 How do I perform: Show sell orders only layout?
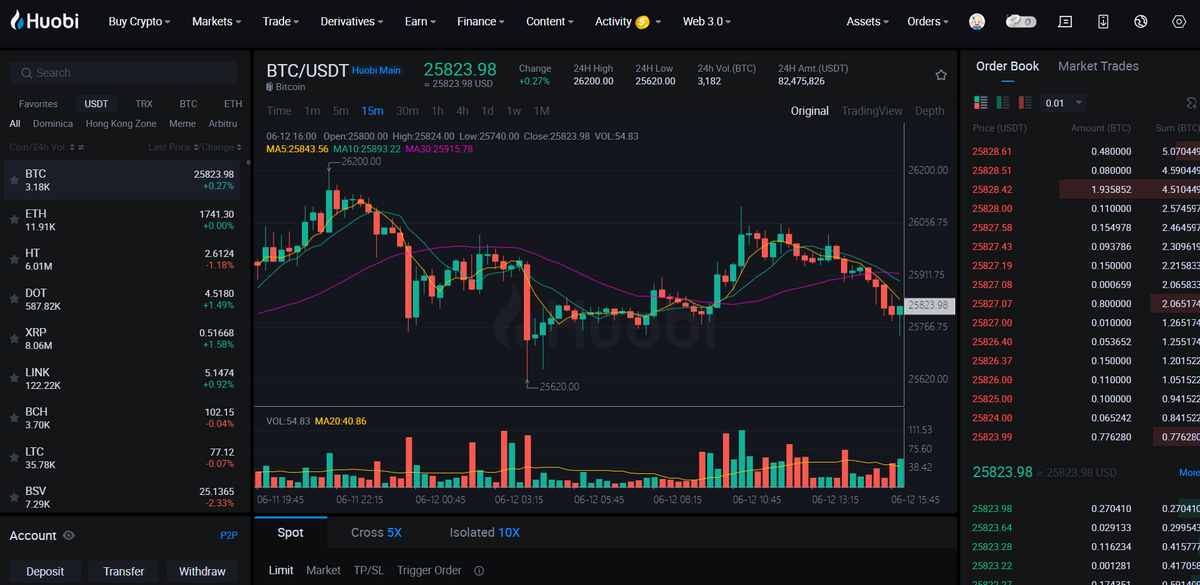[x=1025, y=102]
